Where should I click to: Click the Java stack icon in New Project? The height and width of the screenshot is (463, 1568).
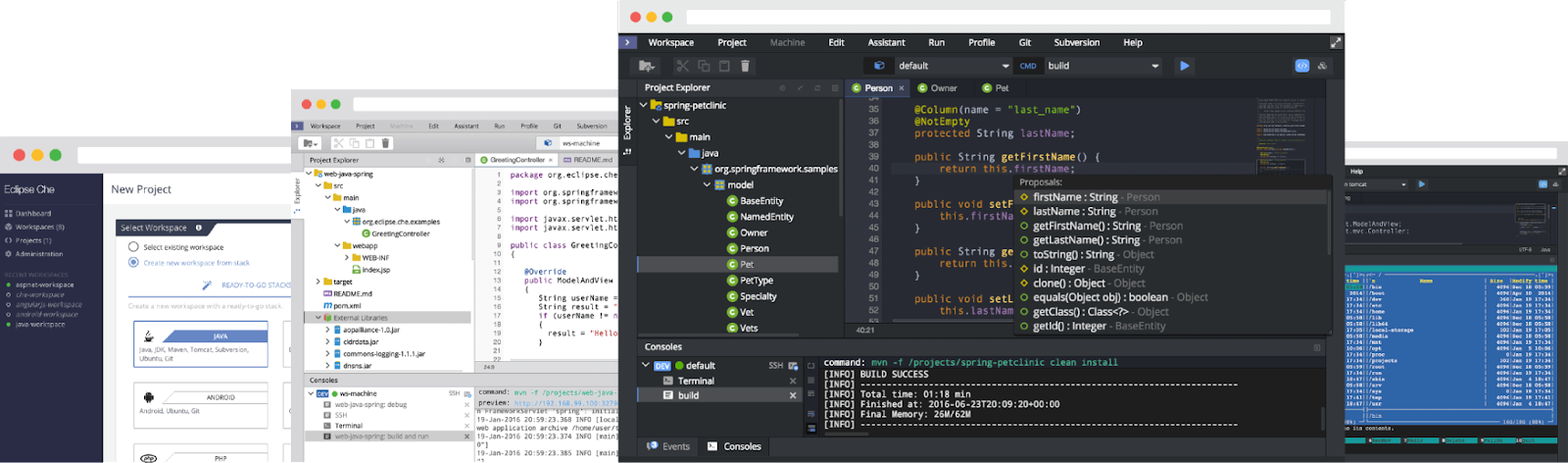click(149, 335)
